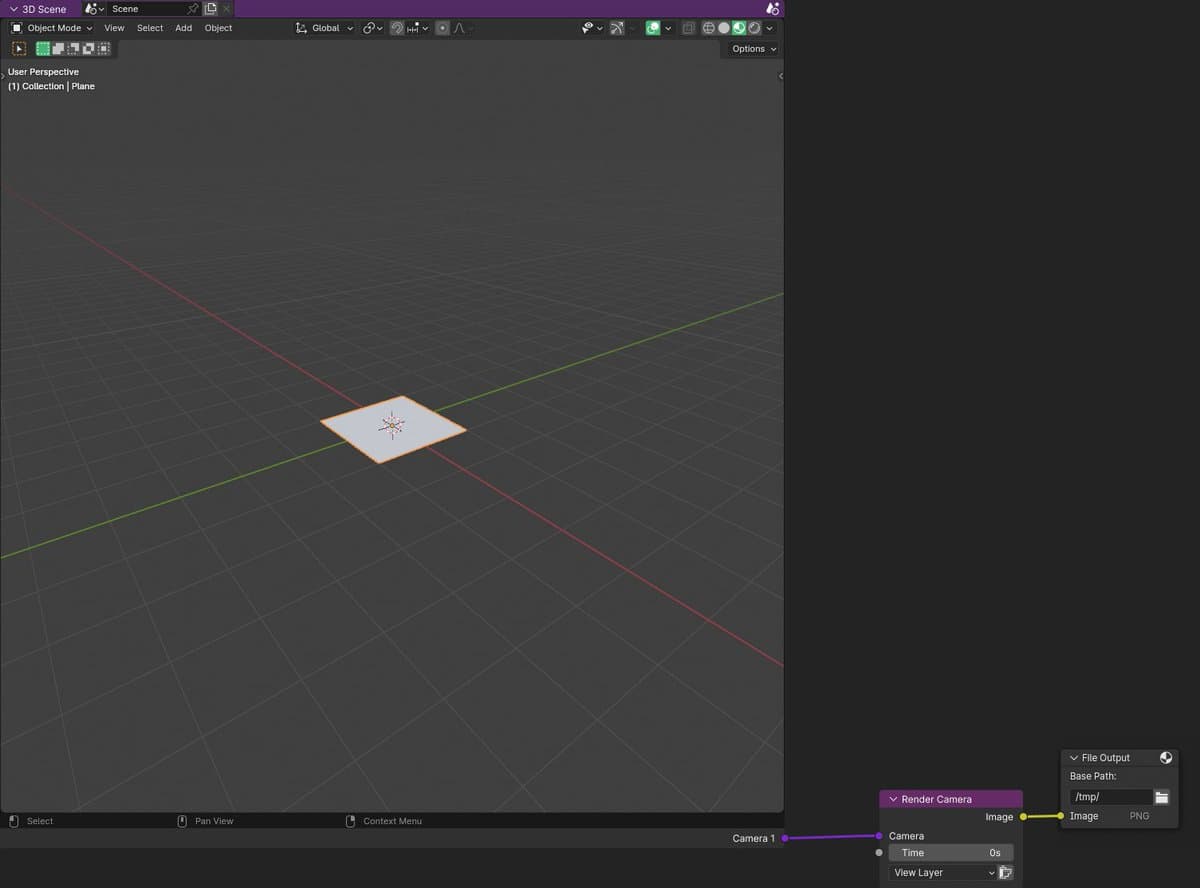Enable Proportional Editing in the header
This screenshot has width=1200, height=888.
coord(441,28)
